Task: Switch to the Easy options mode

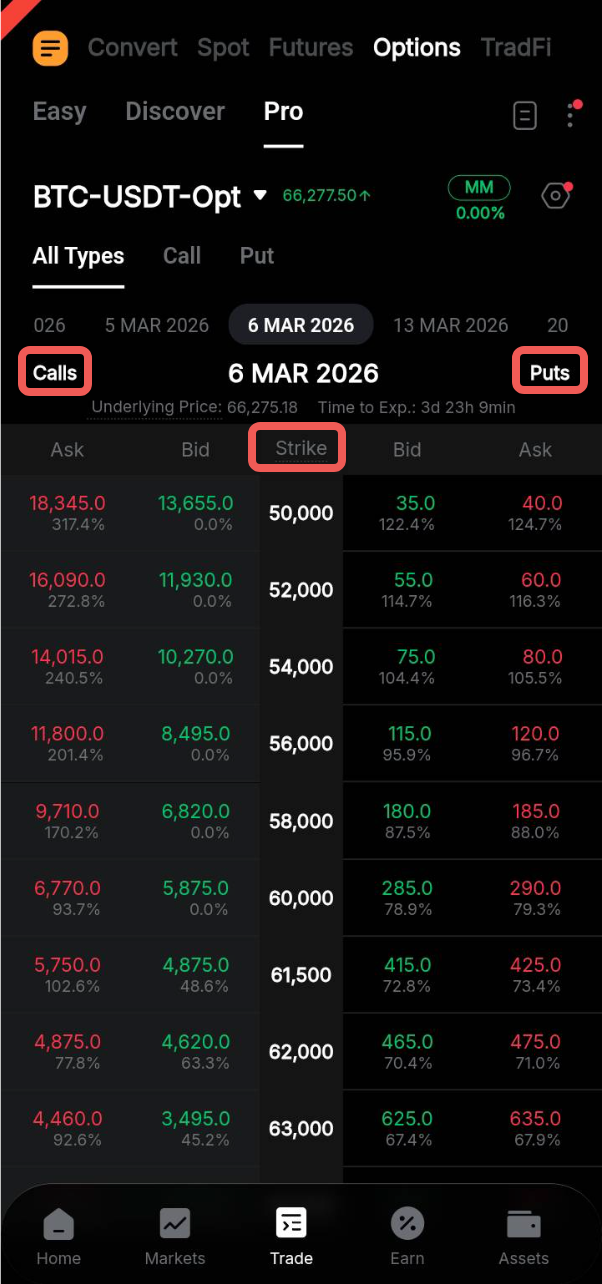Action: [59, 111]
